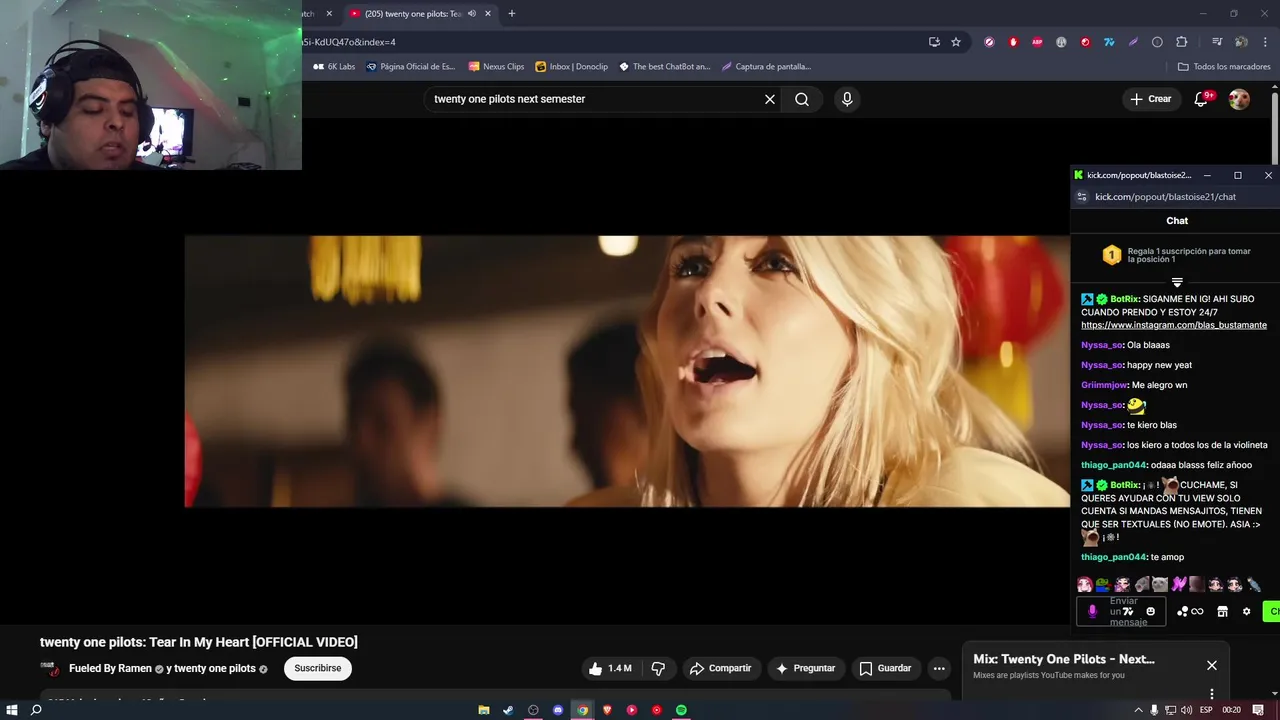Image resolution: width=1280 pixels, height=720 pixels.
Task: Open the Windows Start menu
Action: click(12, 710)
